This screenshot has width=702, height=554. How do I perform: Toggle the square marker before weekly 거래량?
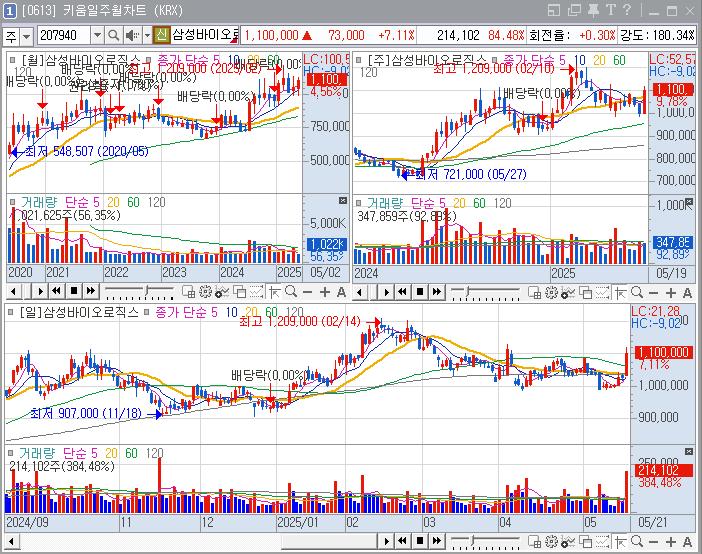click(359, 203)
